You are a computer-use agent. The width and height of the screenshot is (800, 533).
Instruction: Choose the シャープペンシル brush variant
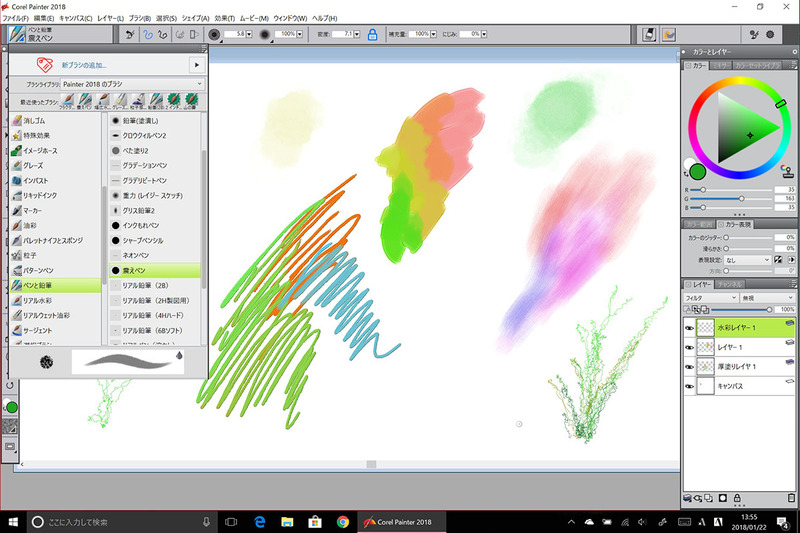[155, 240]
